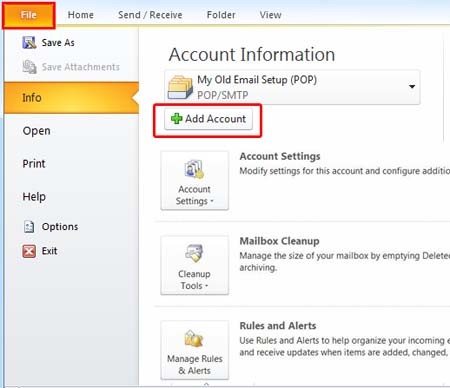The image size is (450, 388).
Task: Click the green plus Add Account icon
Action: 176,119
